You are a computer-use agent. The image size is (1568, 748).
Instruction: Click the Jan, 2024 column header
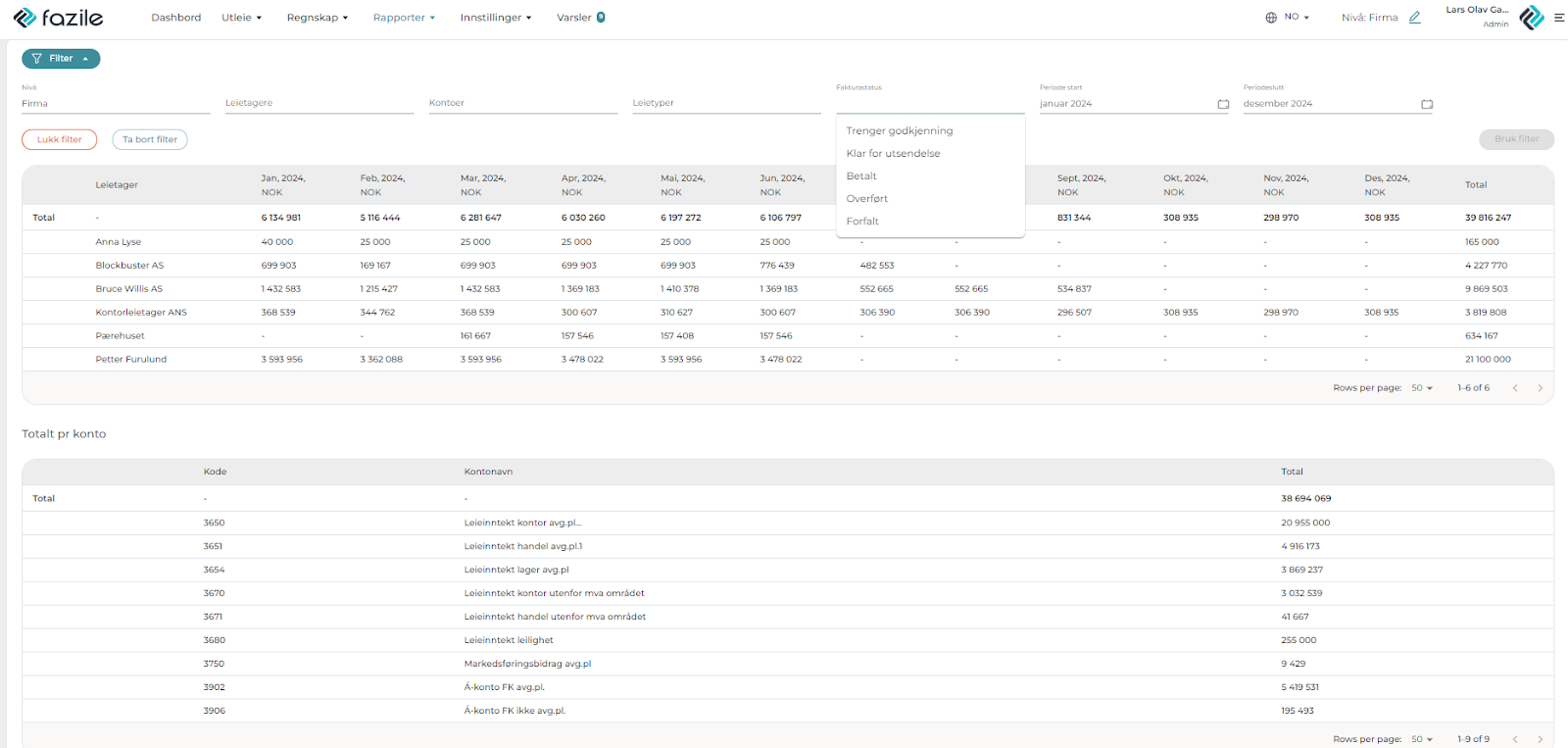283,184
